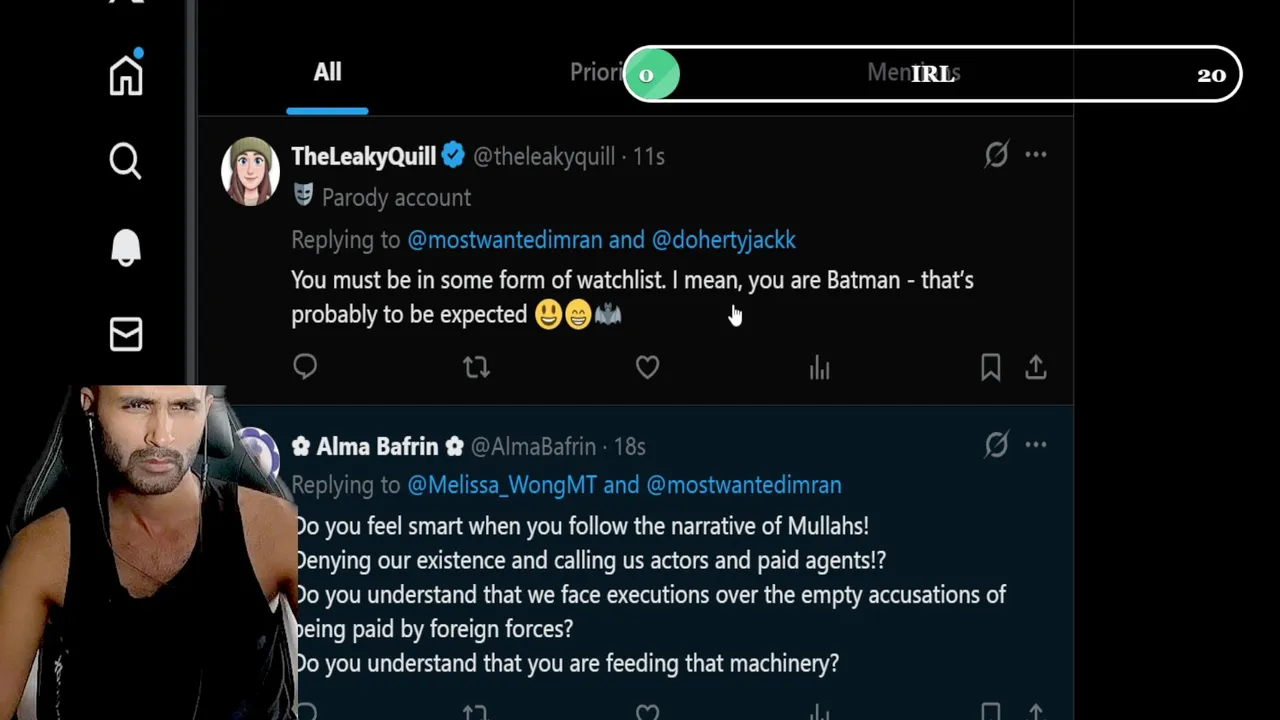Open Messages envelope icon
This screenshot has width=1280, height=720.
[x=126, y=335]
